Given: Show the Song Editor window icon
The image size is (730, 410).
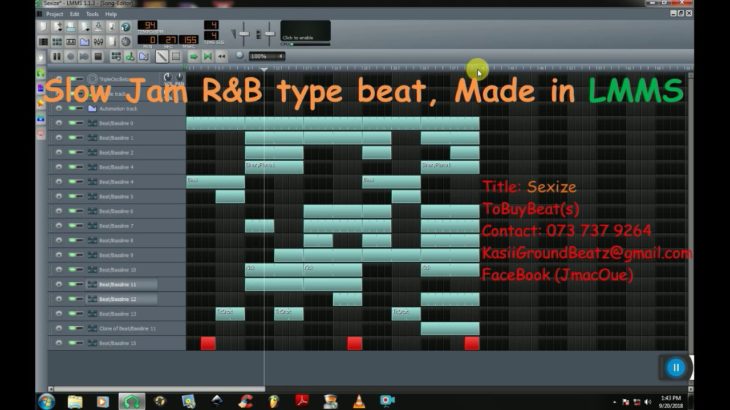Looking at the screenshot, I should [43, 42].
